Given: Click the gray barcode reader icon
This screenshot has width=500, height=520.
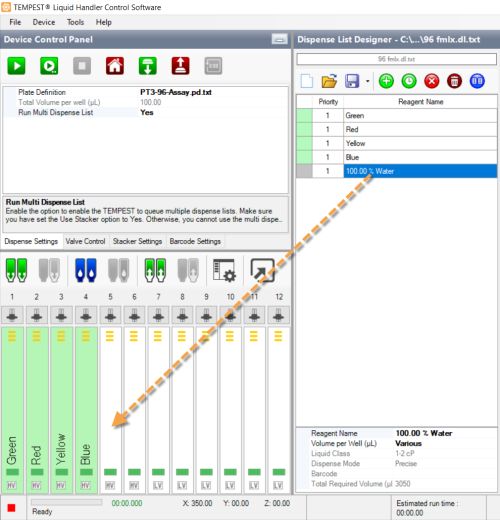Looking at the screenshot, I should tap(213, 66).
